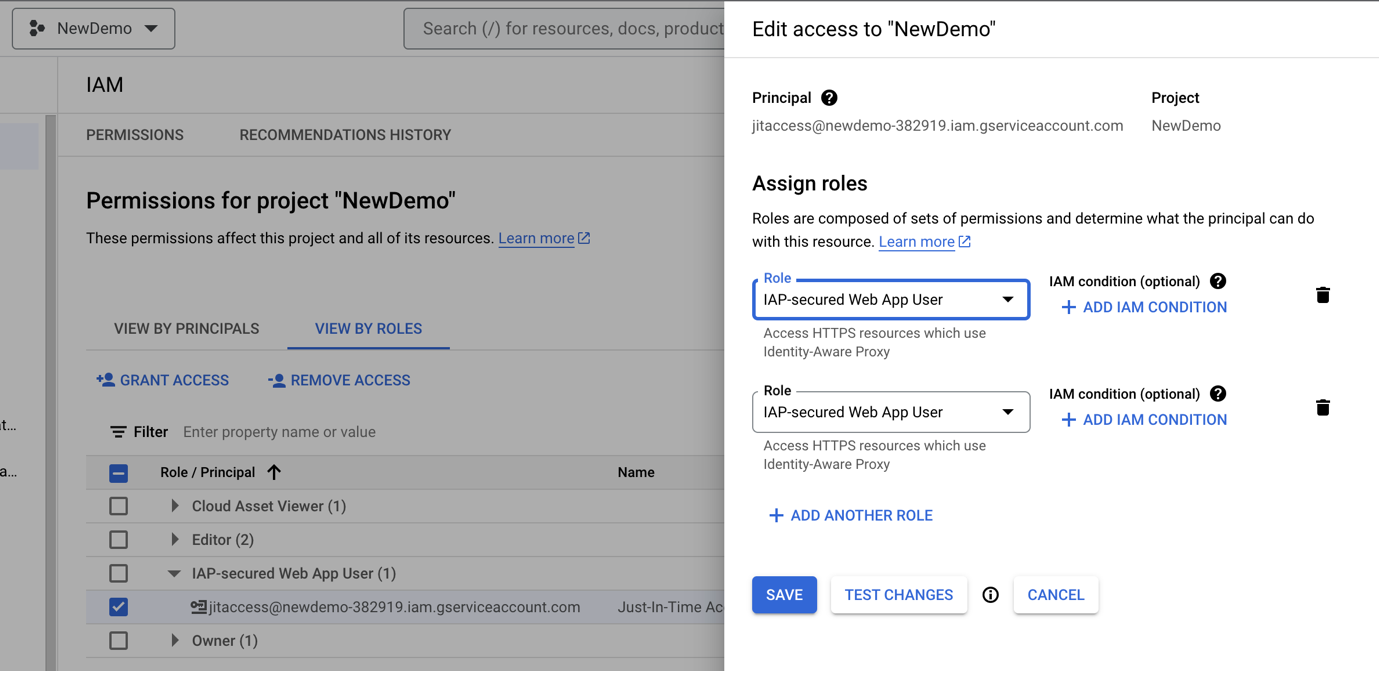The image size is (1384, 675).
Task: Delete the second role with trash icon
Action: [1322, 408]
